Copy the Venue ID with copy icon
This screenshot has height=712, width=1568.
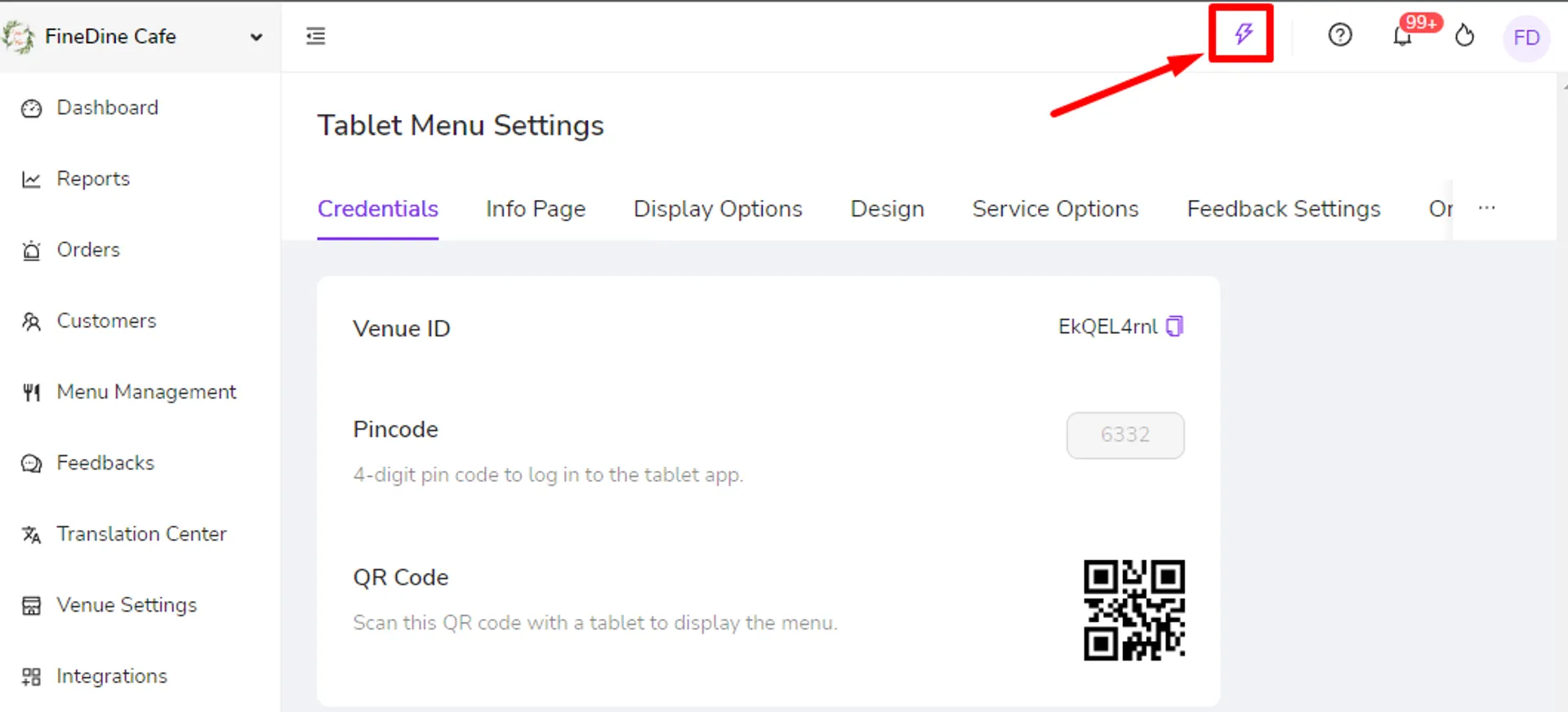(1174, 327)
